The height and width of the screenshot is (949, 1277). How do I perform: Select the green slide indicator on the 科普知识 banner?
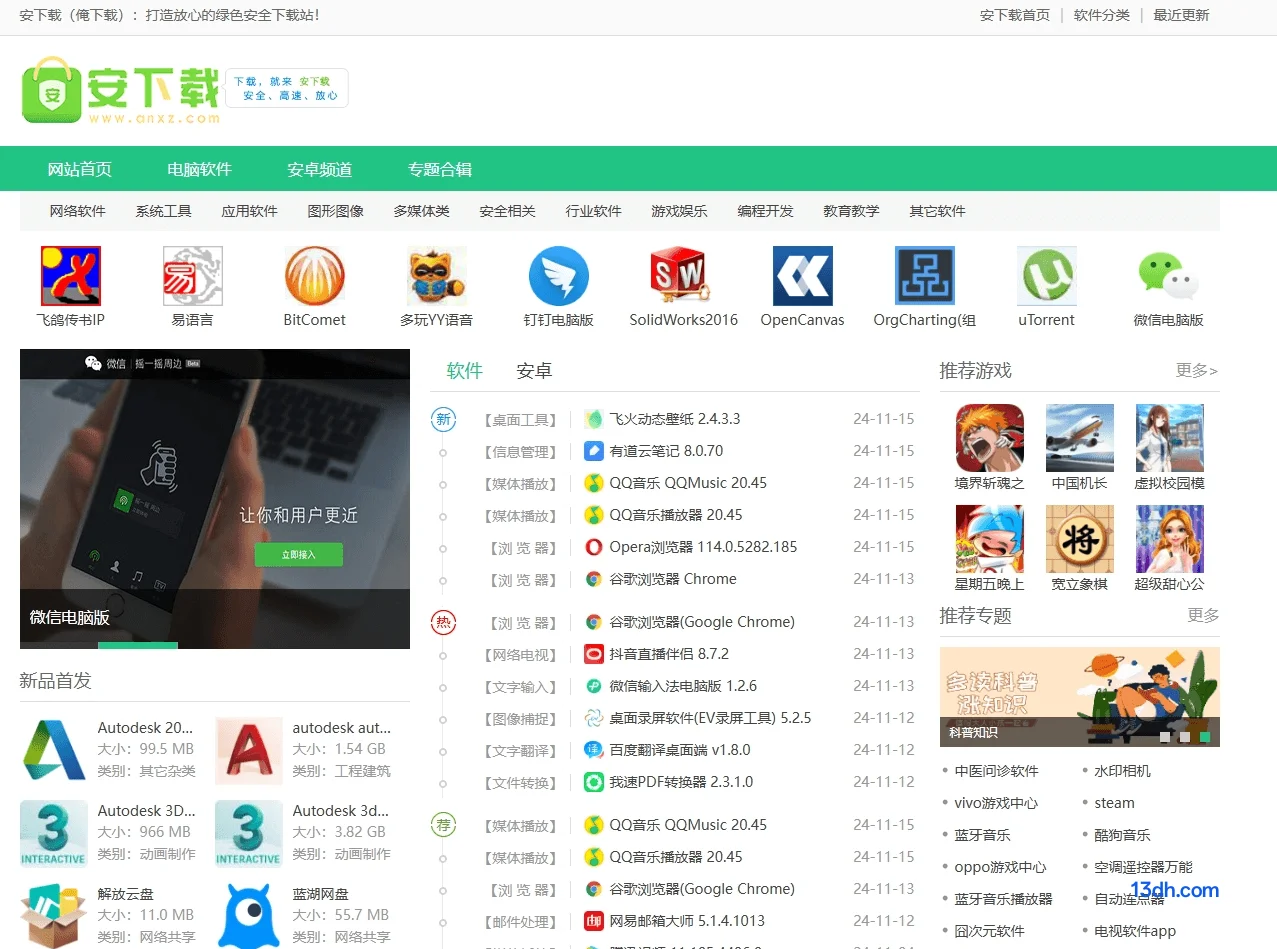1205,737
